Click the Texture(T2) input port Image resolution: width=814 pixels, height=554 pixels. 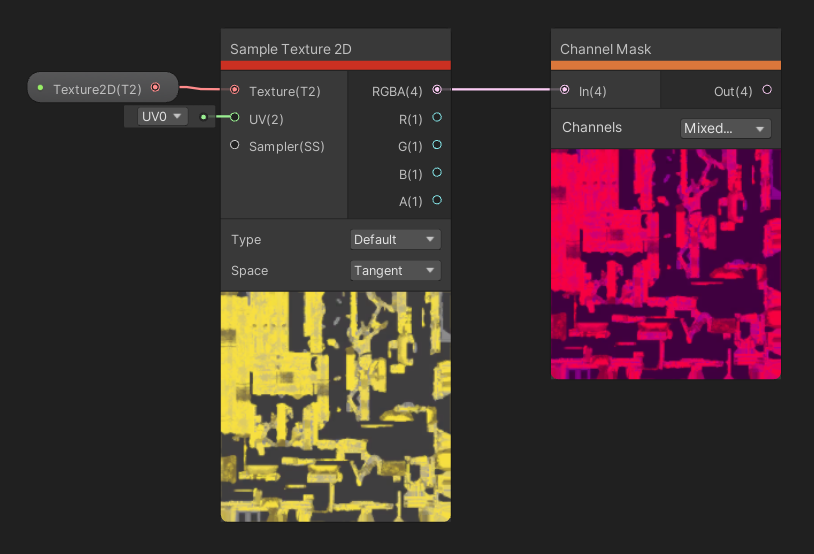click(x=235, y=90)
